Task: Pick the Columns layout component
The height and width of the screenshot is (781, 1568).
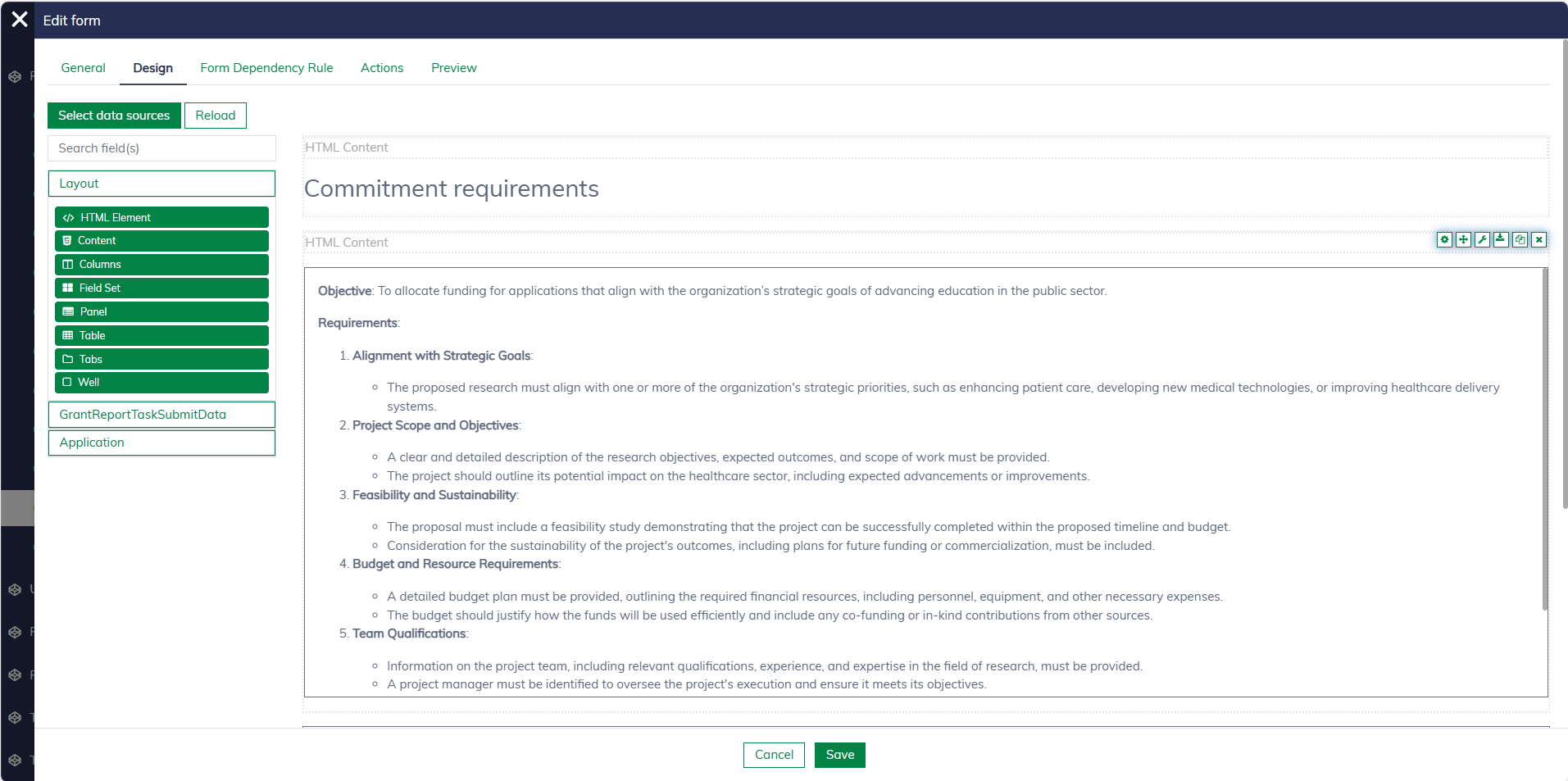Action: point(161,264)
